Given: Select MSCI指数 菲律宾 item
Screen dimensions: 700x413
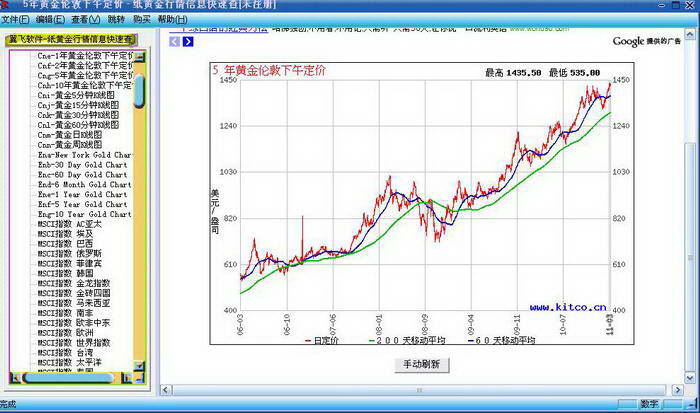Looking at the screenshot, I should coord(70,263).
